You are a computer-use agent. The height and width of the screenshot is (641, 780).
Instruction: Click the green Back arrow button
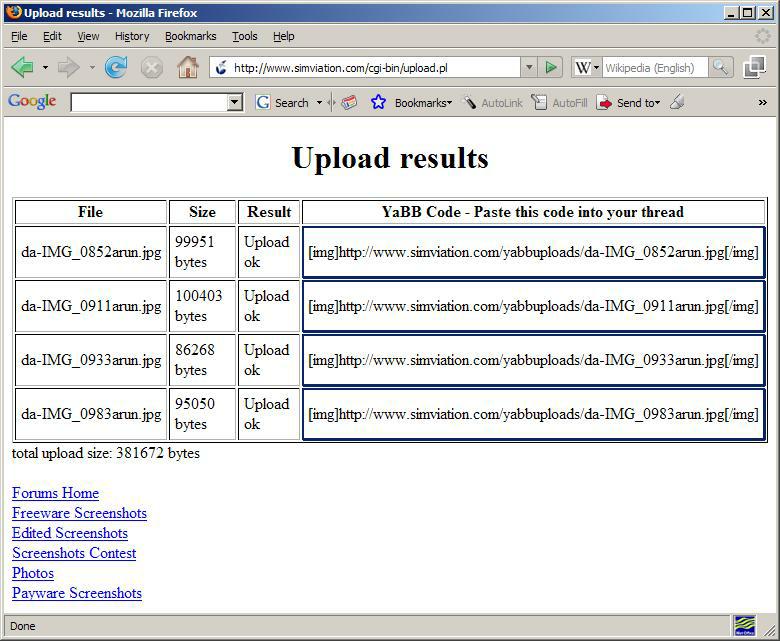(x=22, y=68)
